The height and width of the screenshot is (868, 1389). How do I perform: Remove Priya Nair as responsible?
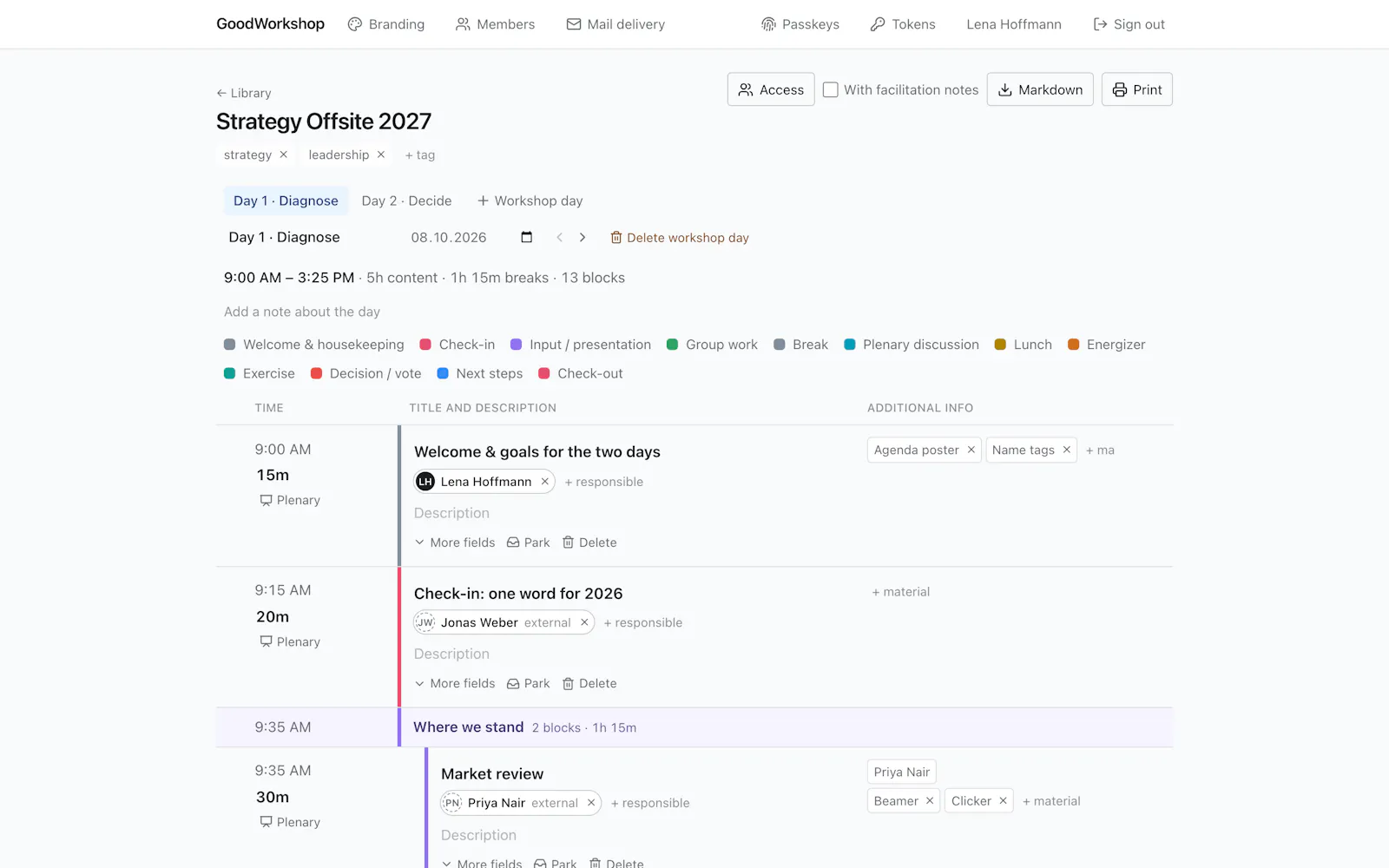coord(591,803)
